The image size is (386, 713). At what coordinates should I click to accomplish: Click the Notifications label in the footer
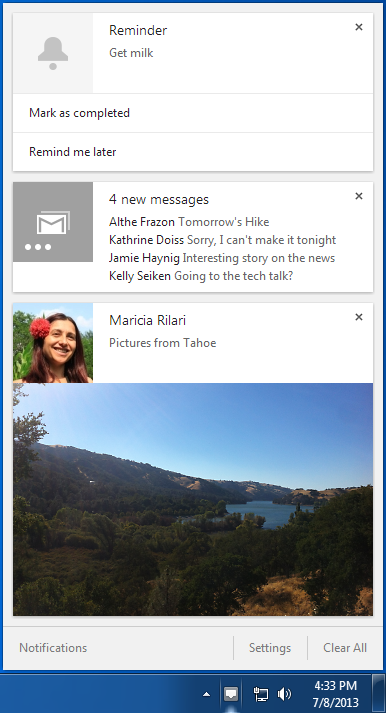click(53, 648)
